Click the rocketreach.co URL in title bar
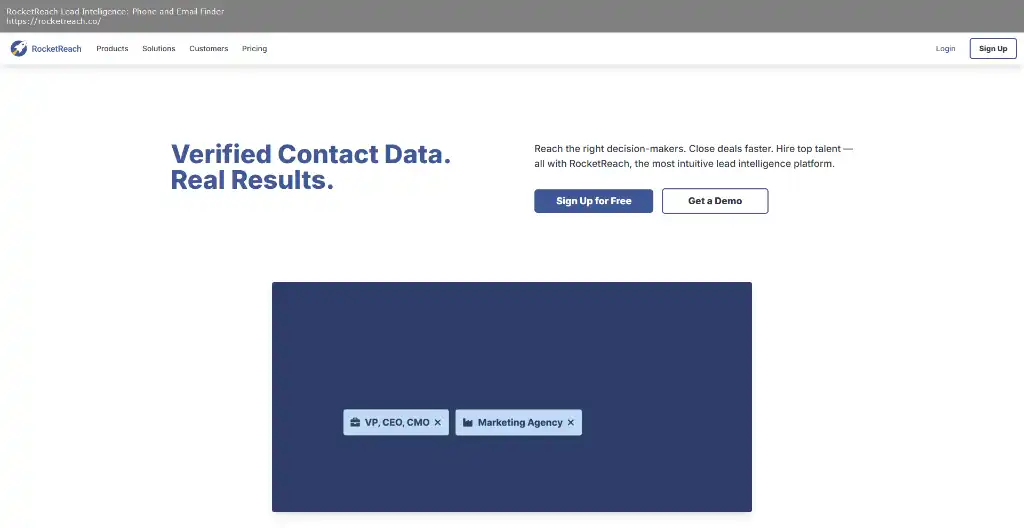Image resolution: width=1024 pixels, height=528 pixels. pos(54,21)
